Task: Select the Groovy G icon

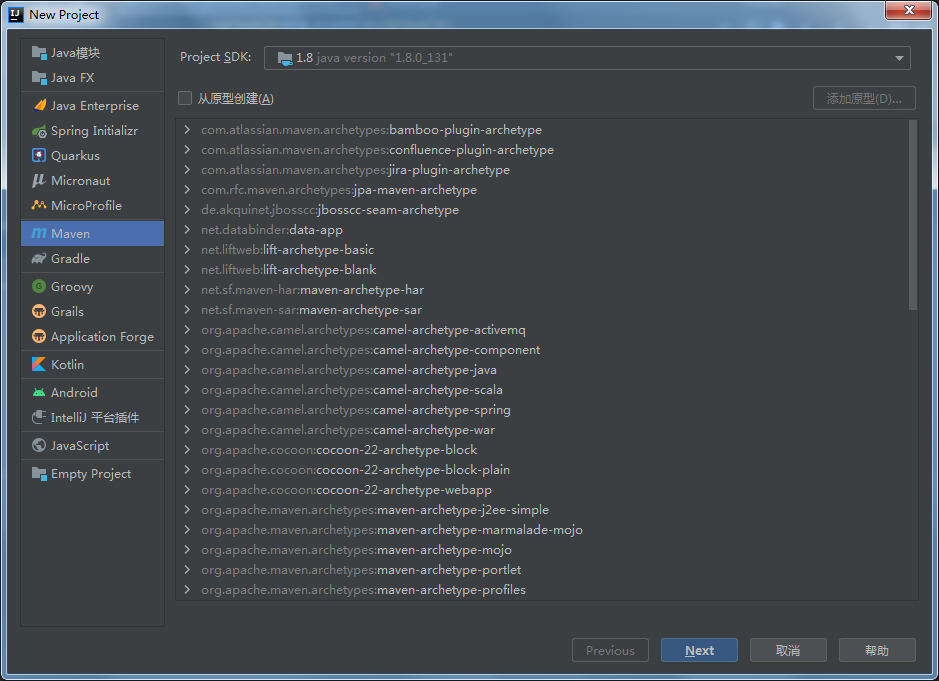Action: 39,286
